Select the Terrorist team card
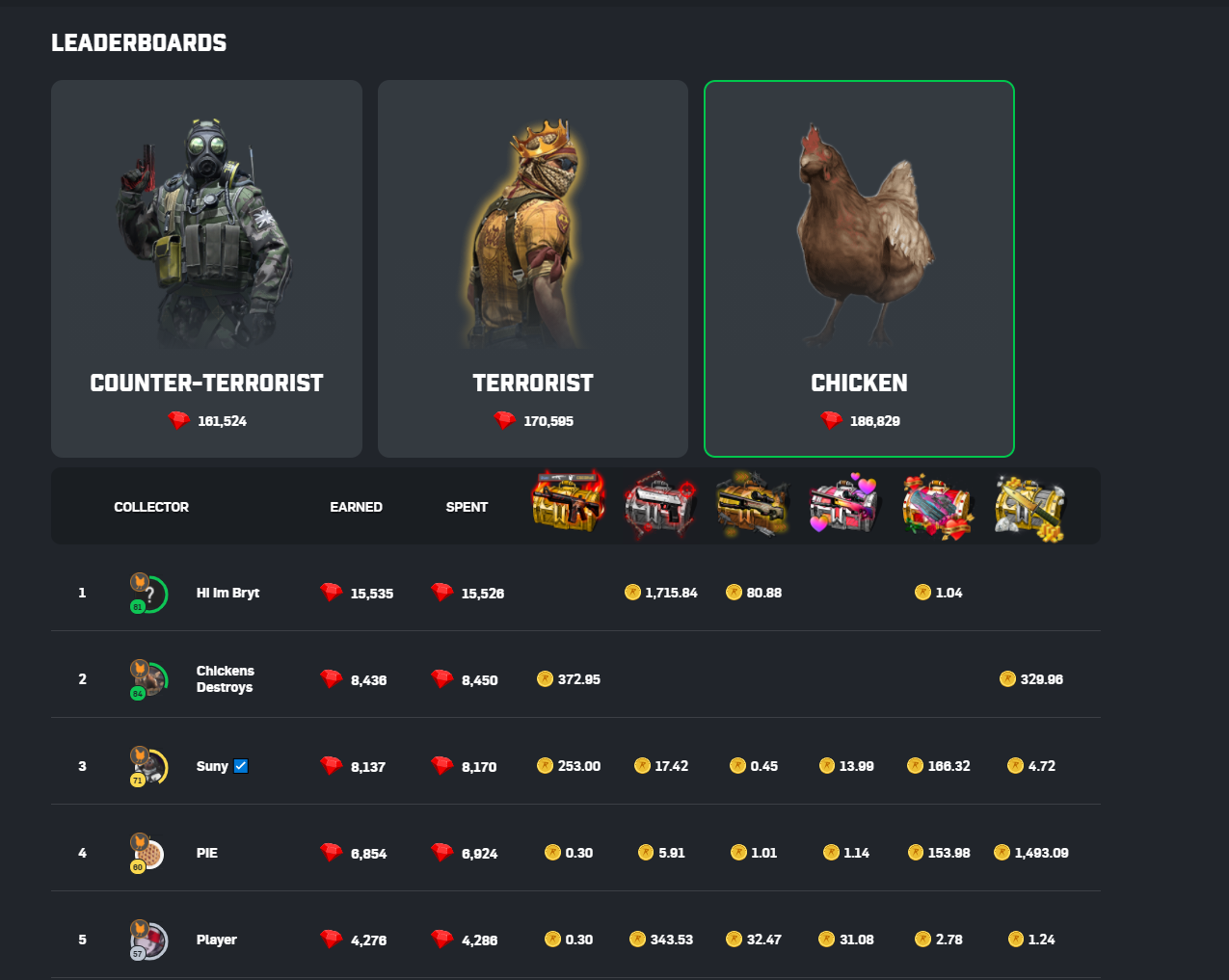Screen dimensions: 1229x980 tap(533, 269)
